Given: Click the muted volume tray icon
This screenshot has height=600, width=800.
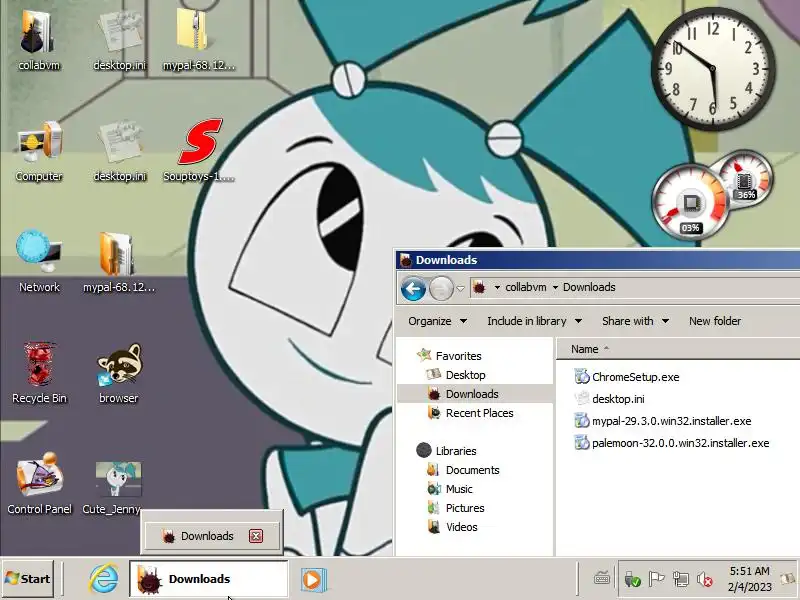Looking at the screenshot, I should (705, 579).
